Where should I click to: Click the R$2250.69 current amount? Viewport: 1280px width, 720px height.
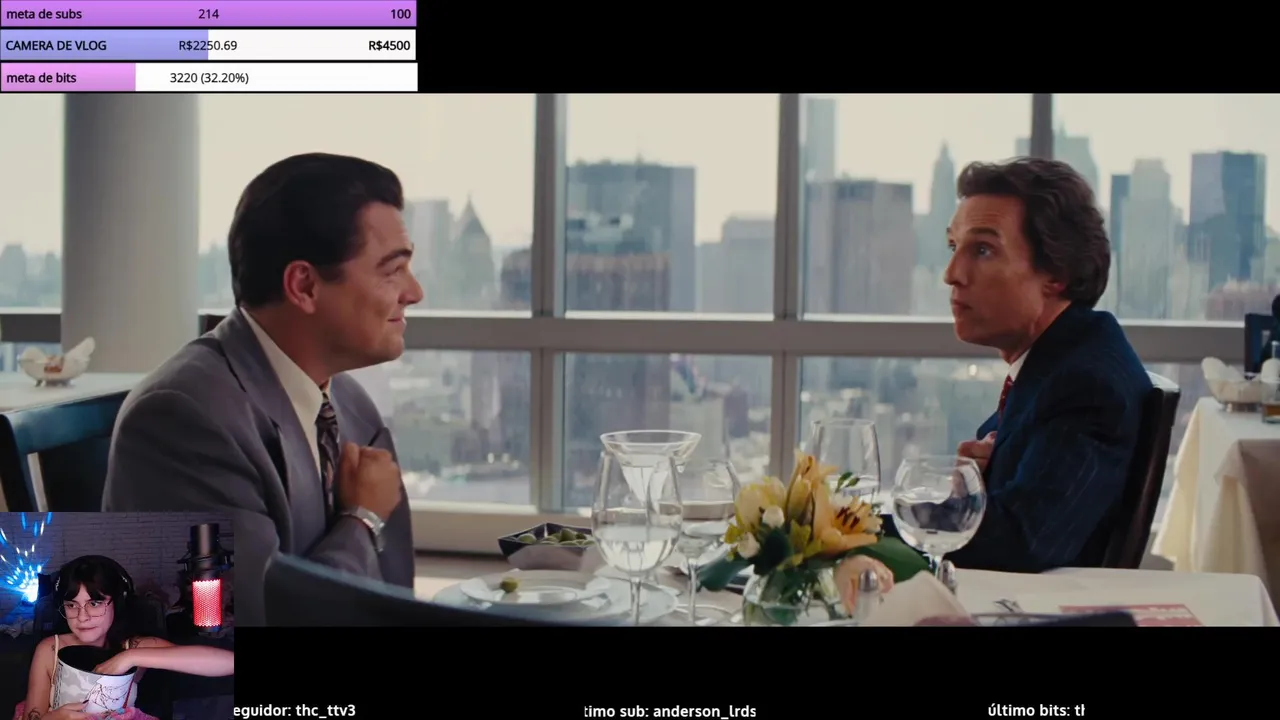pos(208,45)
